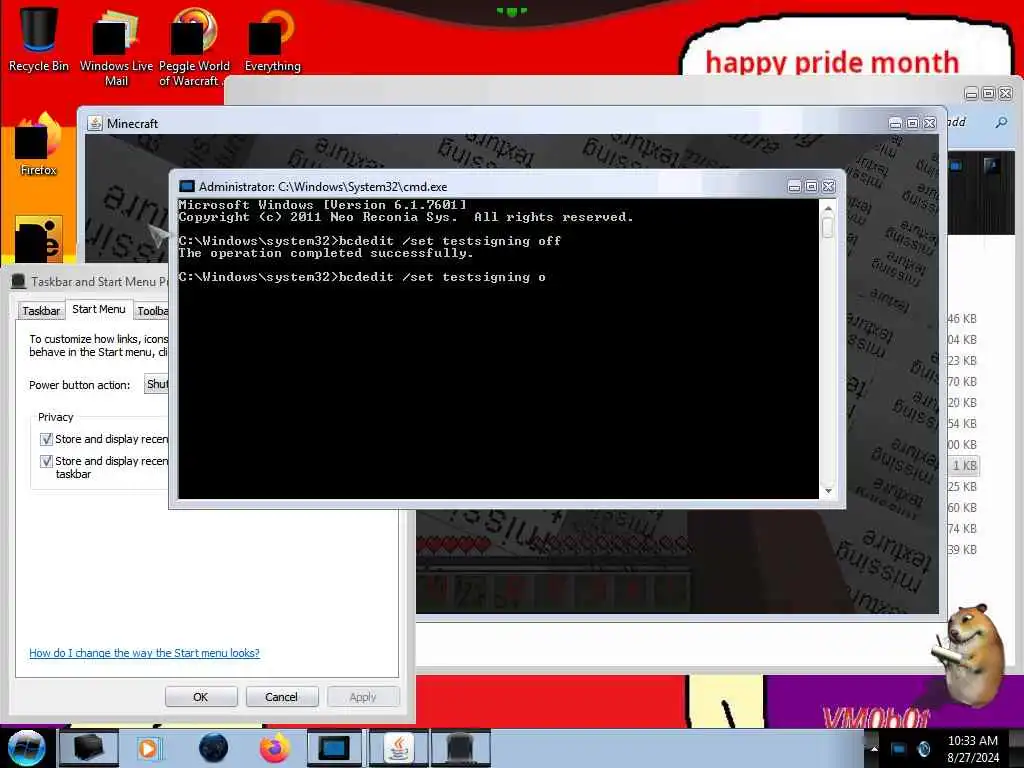Open the first black folder taskbar item

pyautogui.click(x=89, y=748)
